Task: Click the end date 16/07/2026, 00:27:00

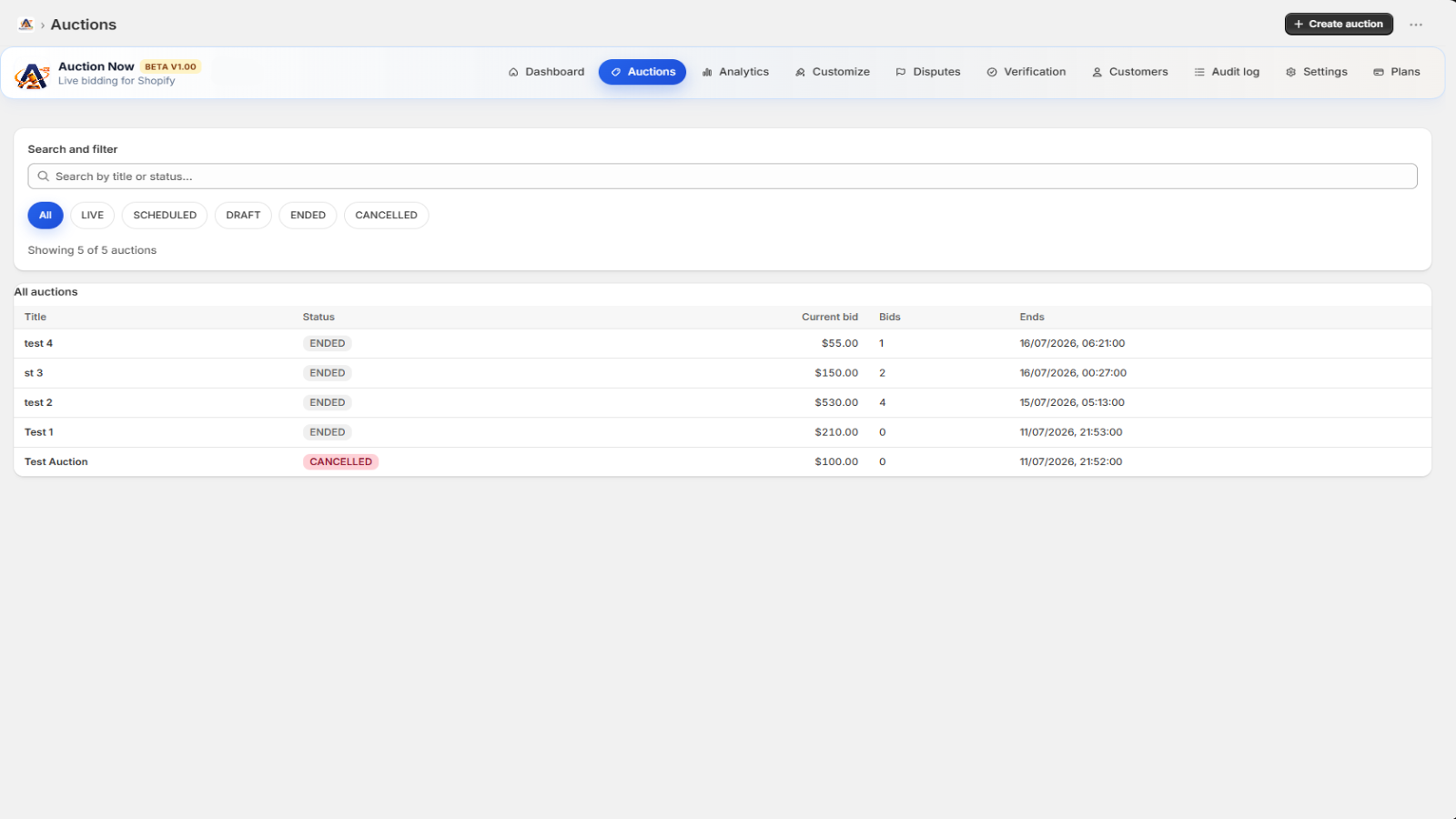Action: coord(1073,373)
